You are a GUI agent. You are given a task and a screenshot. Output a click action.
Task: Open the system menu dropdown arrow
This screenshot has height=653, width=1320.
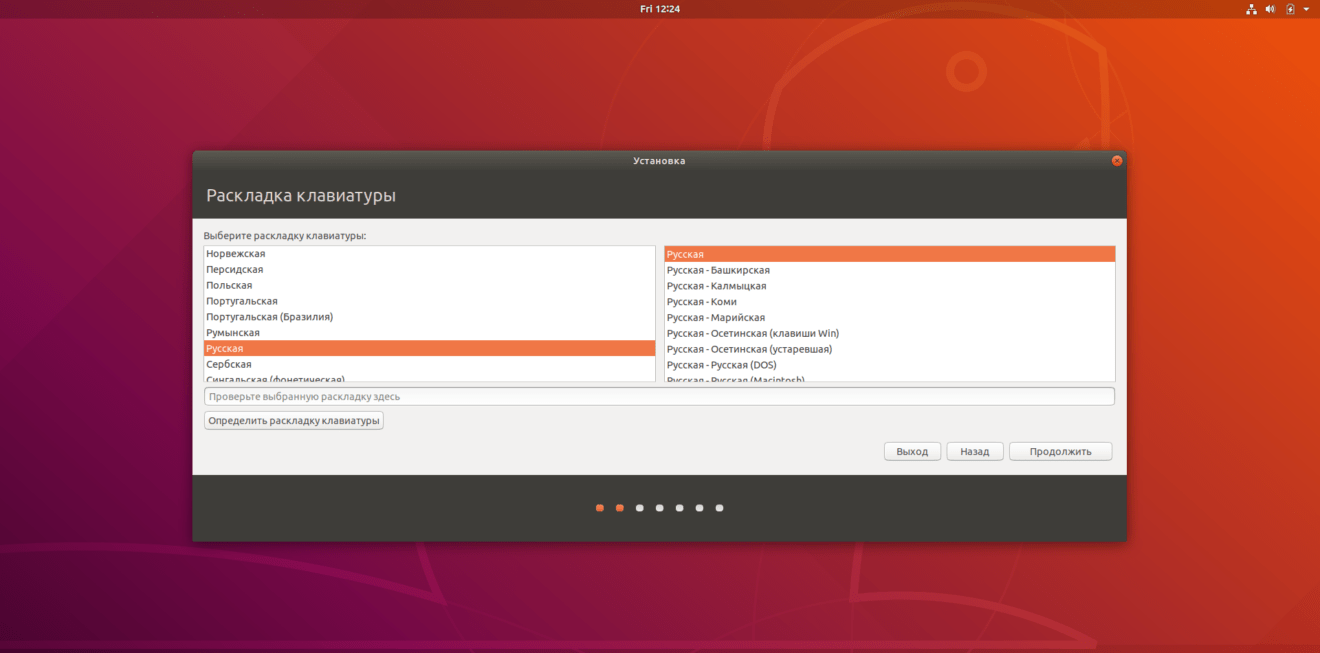(1305, 8)
